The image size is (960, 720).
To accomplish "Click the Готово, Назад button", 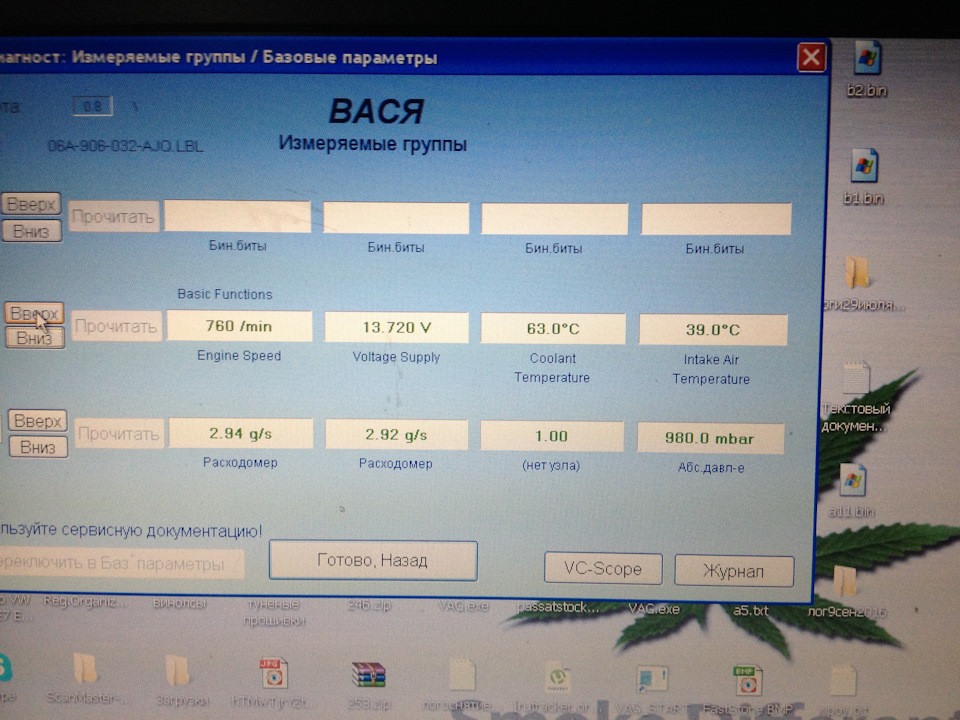I will pos(373,560).
